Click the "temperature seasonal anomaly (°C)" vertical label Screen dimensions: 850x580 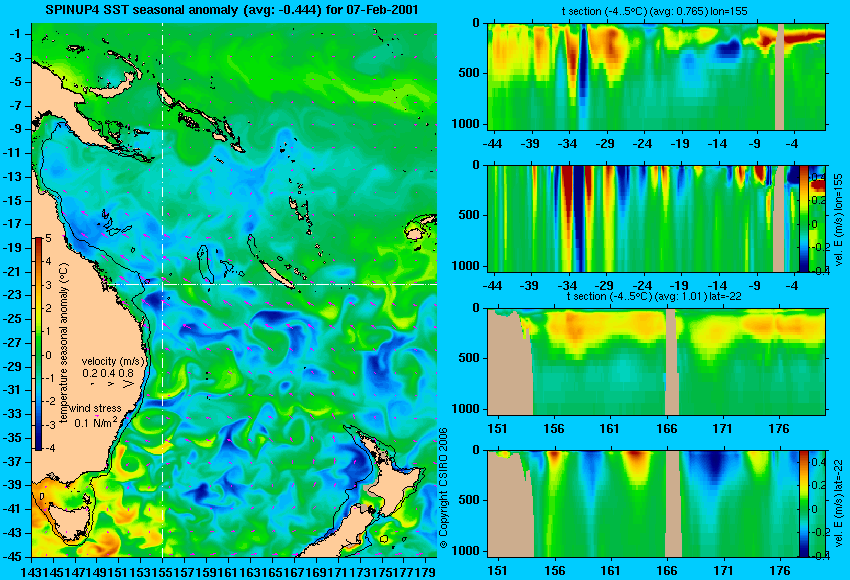click(x=64, y=343)
